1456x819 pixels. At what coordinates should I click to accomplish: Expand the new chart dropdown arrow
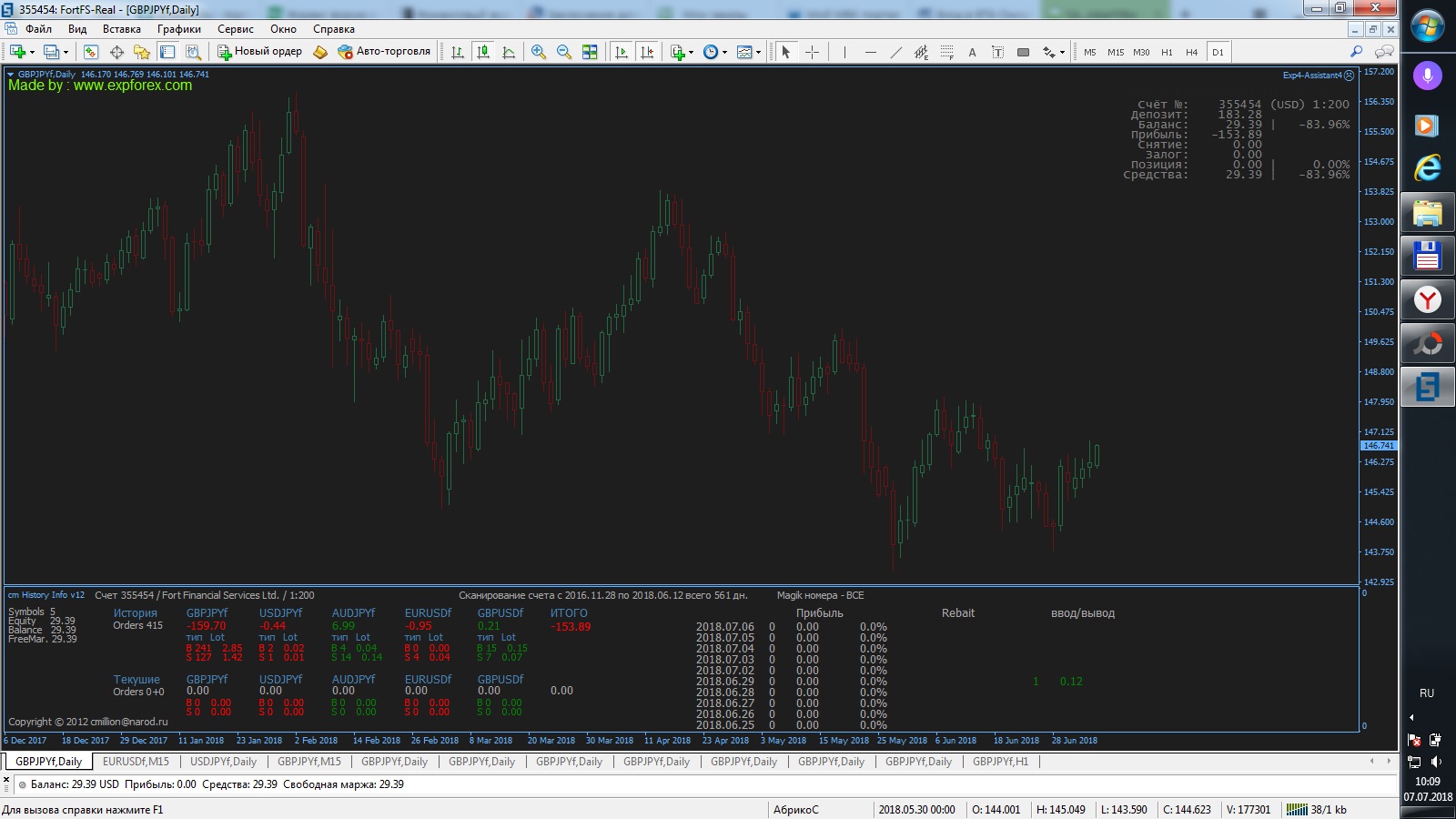point(33,53)
